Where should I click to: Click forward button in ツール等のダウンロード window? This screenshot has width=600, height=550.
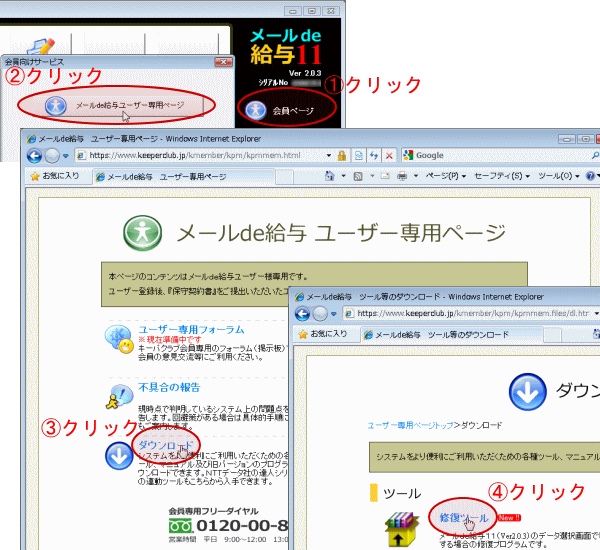320,314
